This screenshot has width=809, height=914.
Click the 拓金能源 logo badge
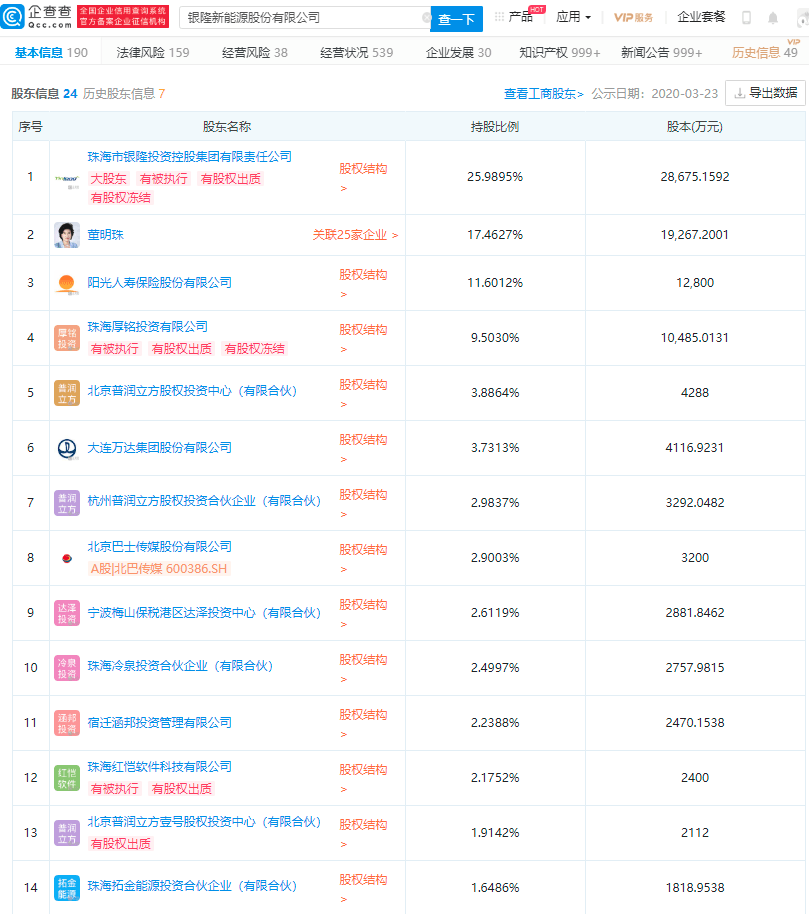pos(67,888)
